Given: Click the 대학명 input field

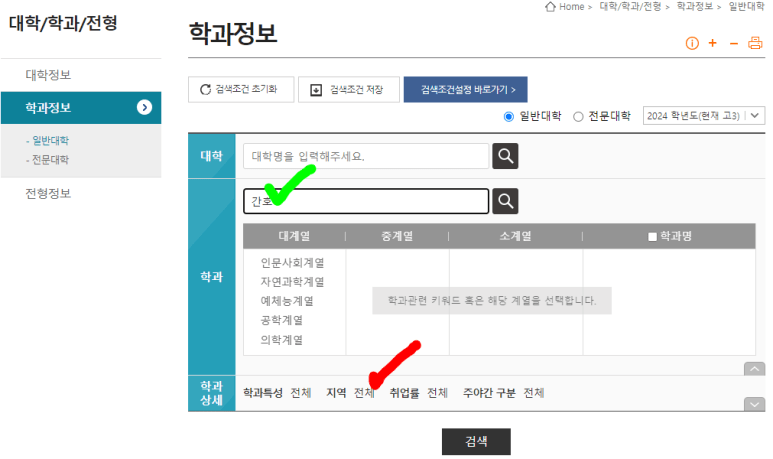Looking at the screenshot, I should [x=366, y=156].
